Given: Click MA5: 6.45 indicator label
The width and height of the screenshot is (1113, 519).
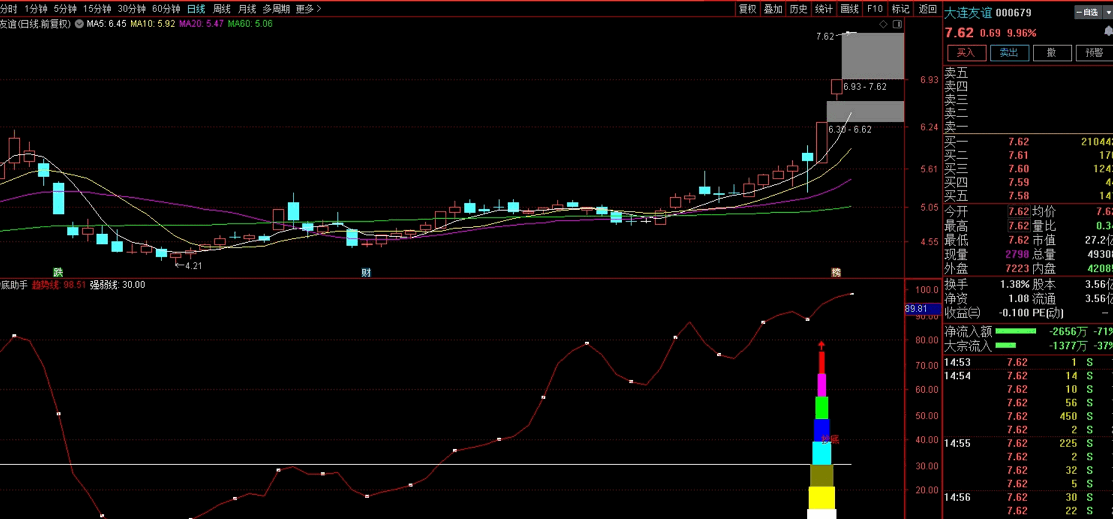Looking at the screenshot, I should click(106, 24).
